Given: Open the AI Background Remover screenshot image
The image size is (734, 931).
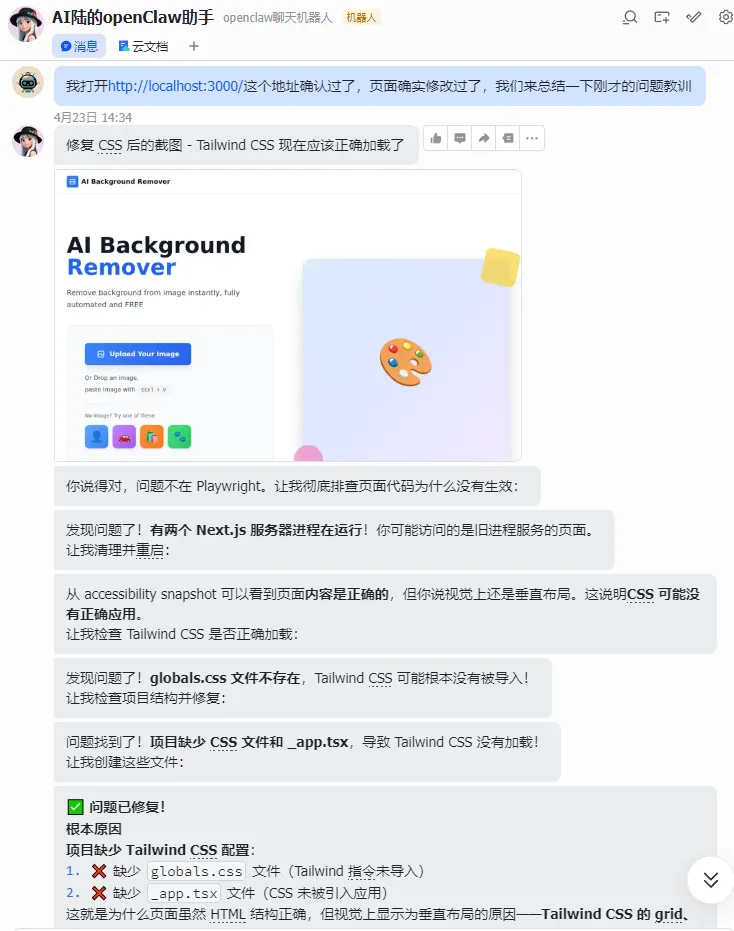Looking at the screenshot, I should [288, 315].
